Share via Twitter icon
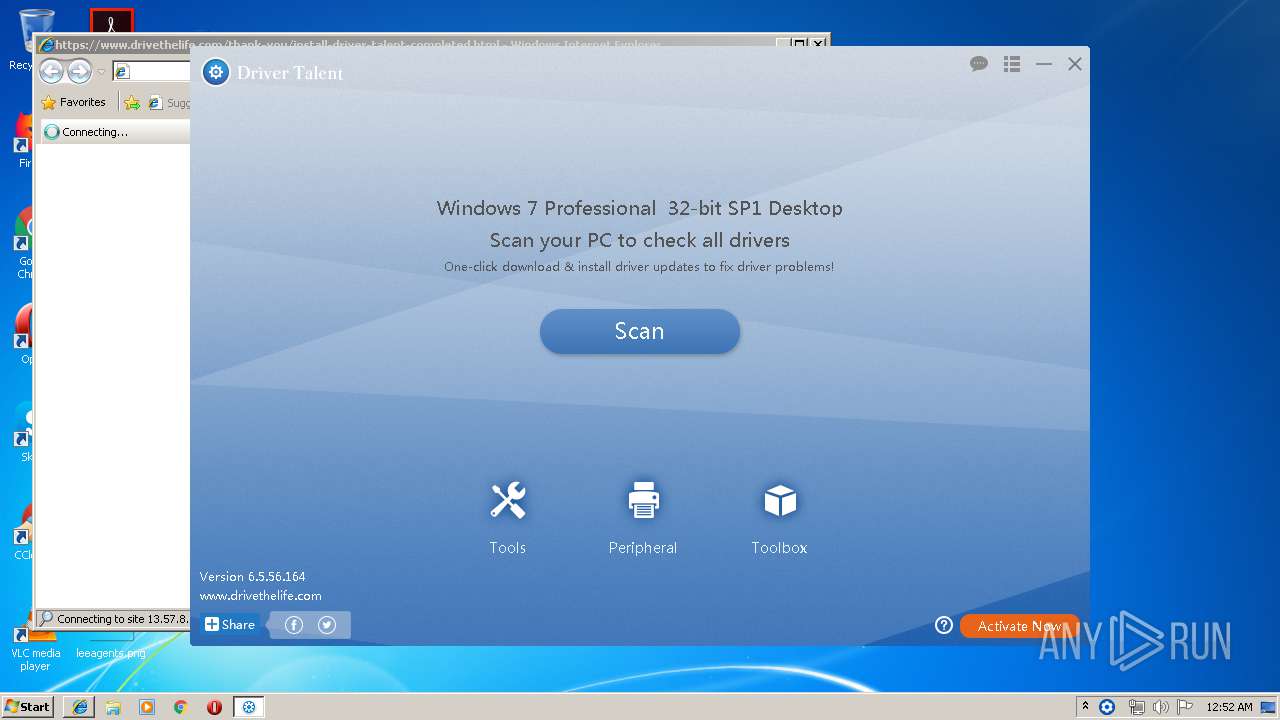The image size is (1280, 720). coord(327,625)
